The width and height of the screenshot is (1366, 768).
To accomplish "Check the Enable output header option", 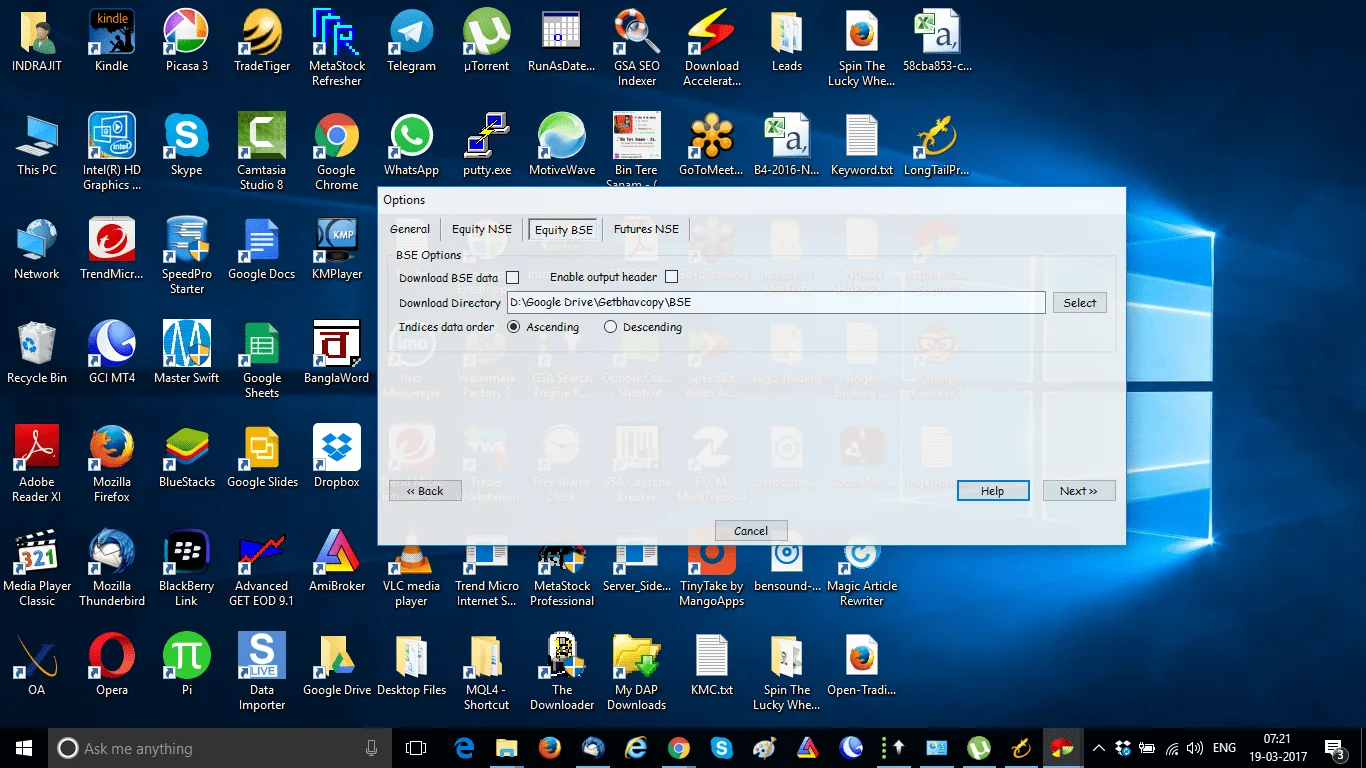I will [x=671, y=277].
